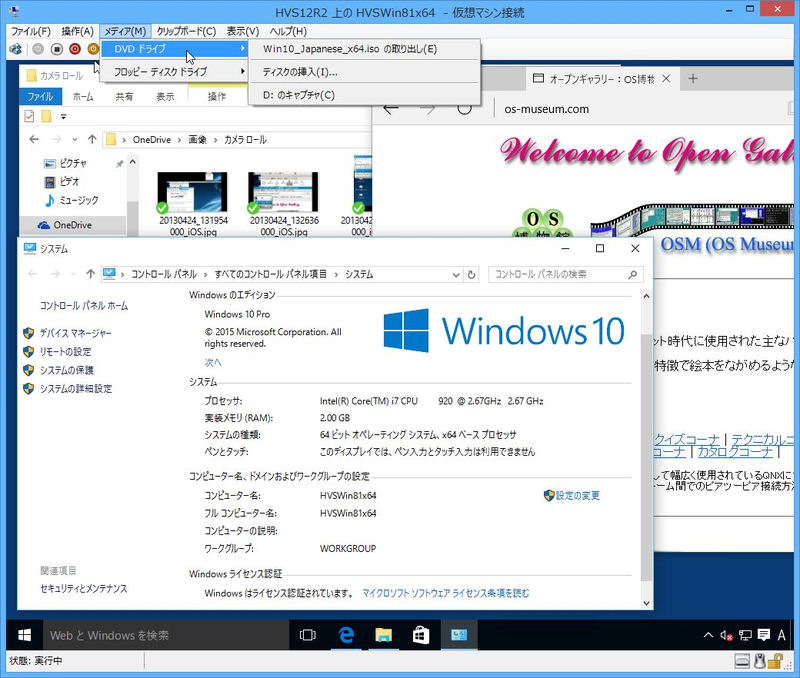Click the Control Panel search field
The height and width of the screenshot is (678, 800).
[x=565, y=274]
